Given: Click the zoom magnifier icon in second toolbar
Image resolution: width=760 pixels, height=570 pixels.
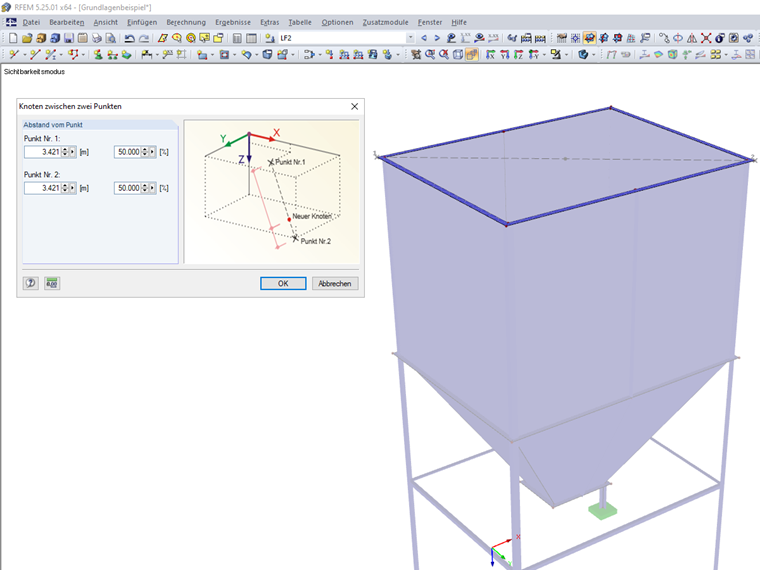Looking at the screenshot, I should point(430,54).
